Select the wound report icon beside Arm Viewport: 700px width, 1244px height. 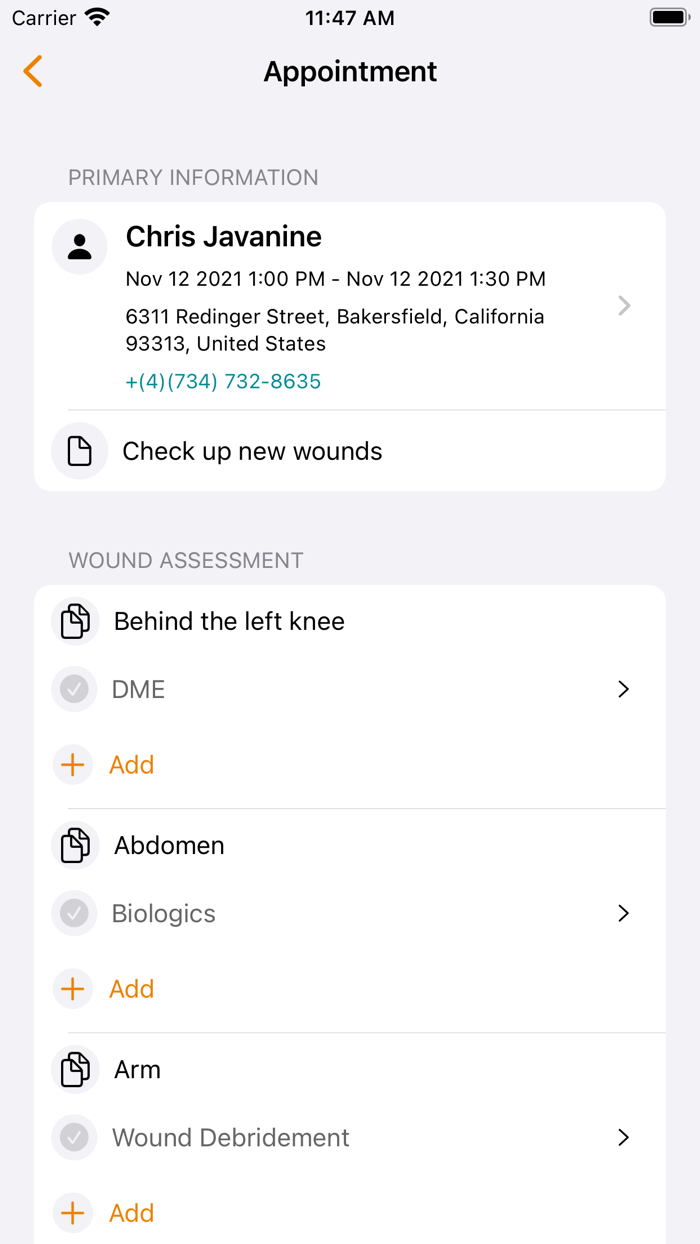74,1069
